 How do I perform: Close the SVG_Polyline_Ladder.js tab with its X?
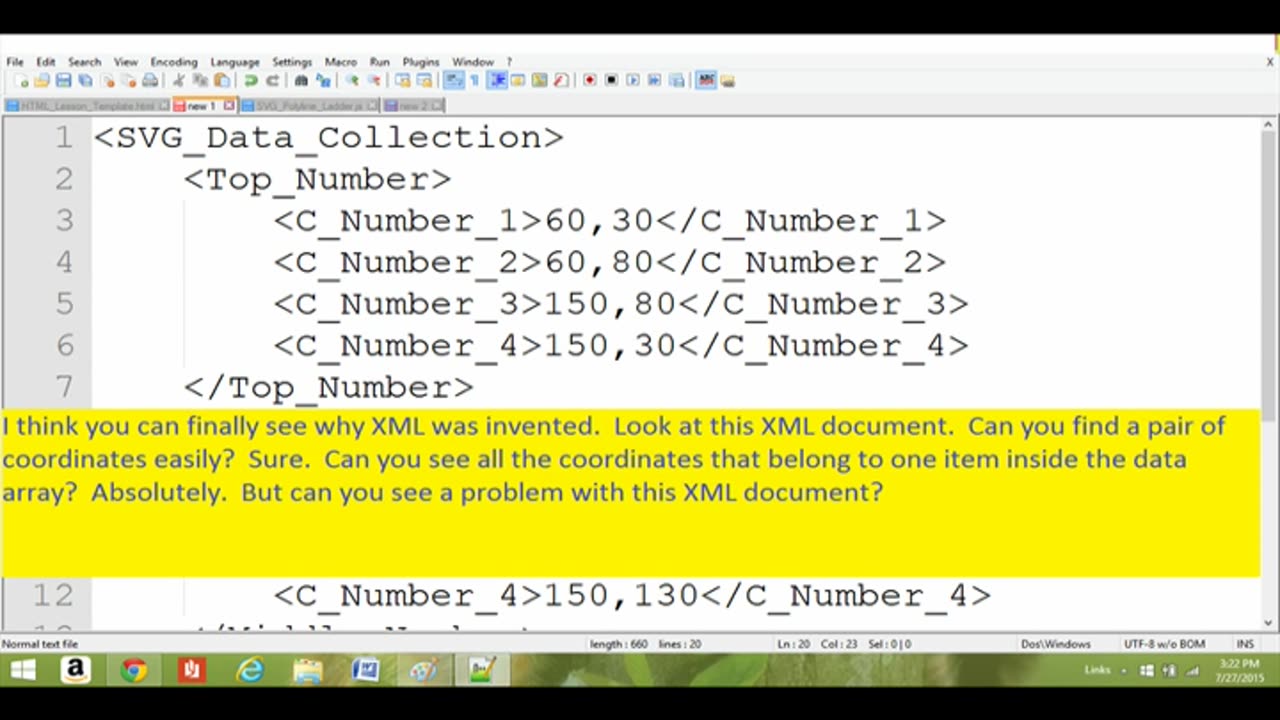373,105
